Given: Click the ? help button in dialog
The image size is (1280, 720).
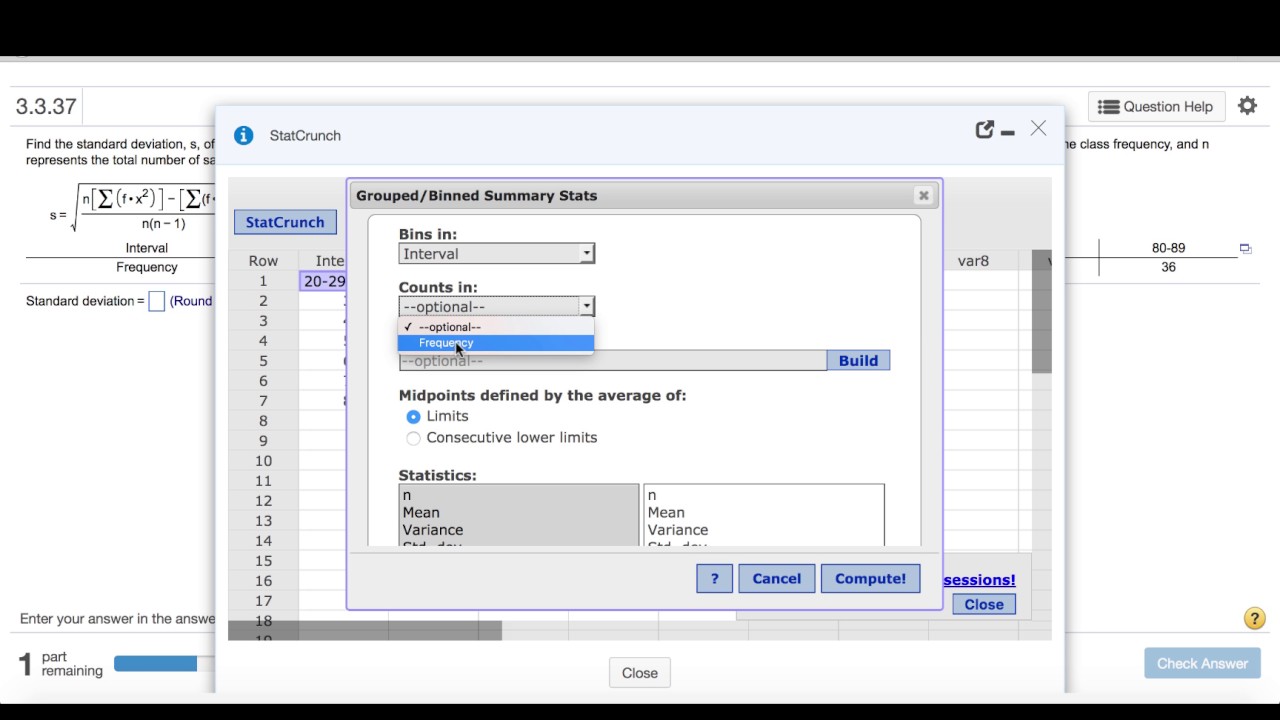Looking at the screenshot, I should click(x=714, y=578).
